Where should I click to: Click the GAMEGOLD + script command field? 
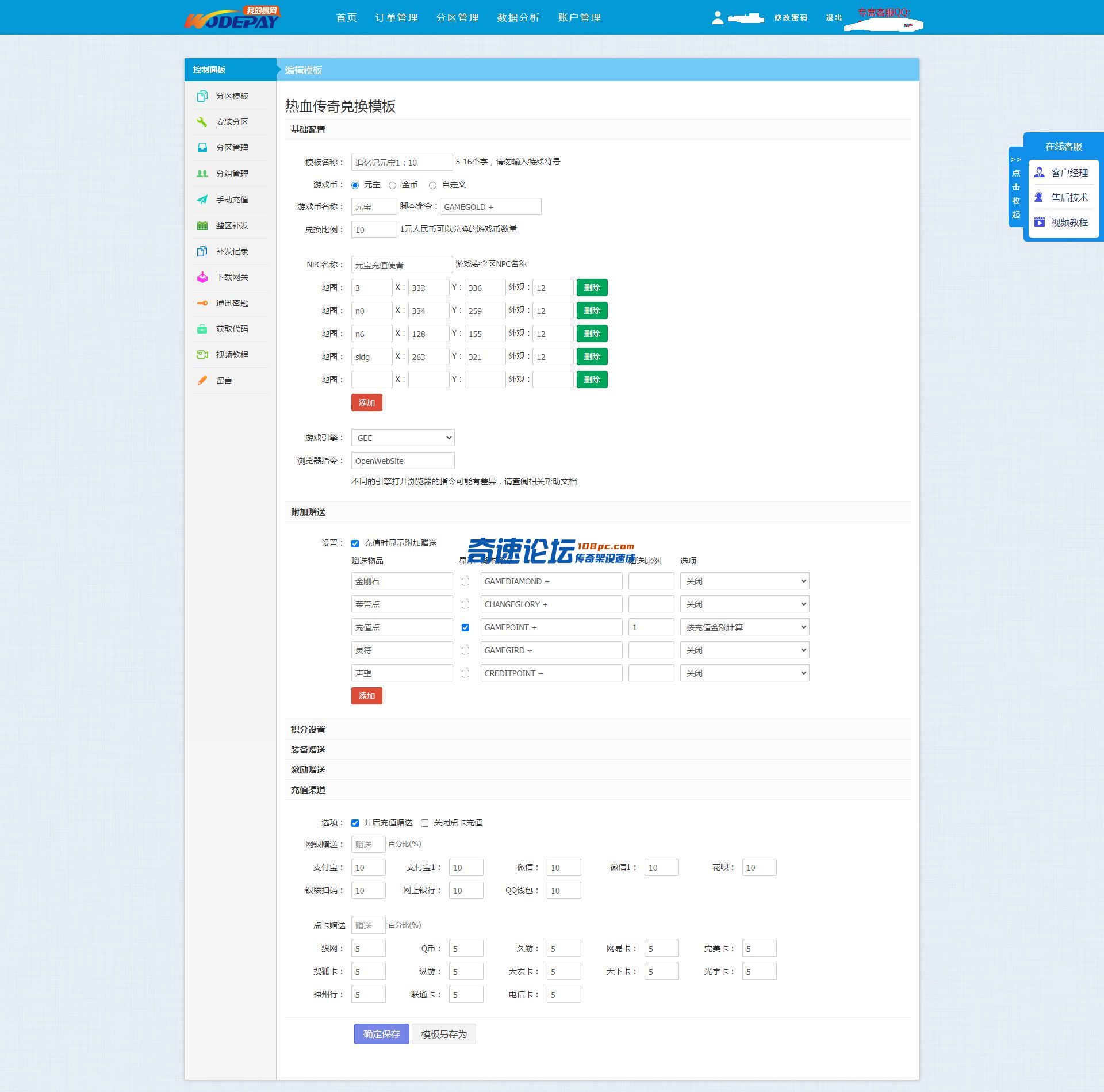490,206
